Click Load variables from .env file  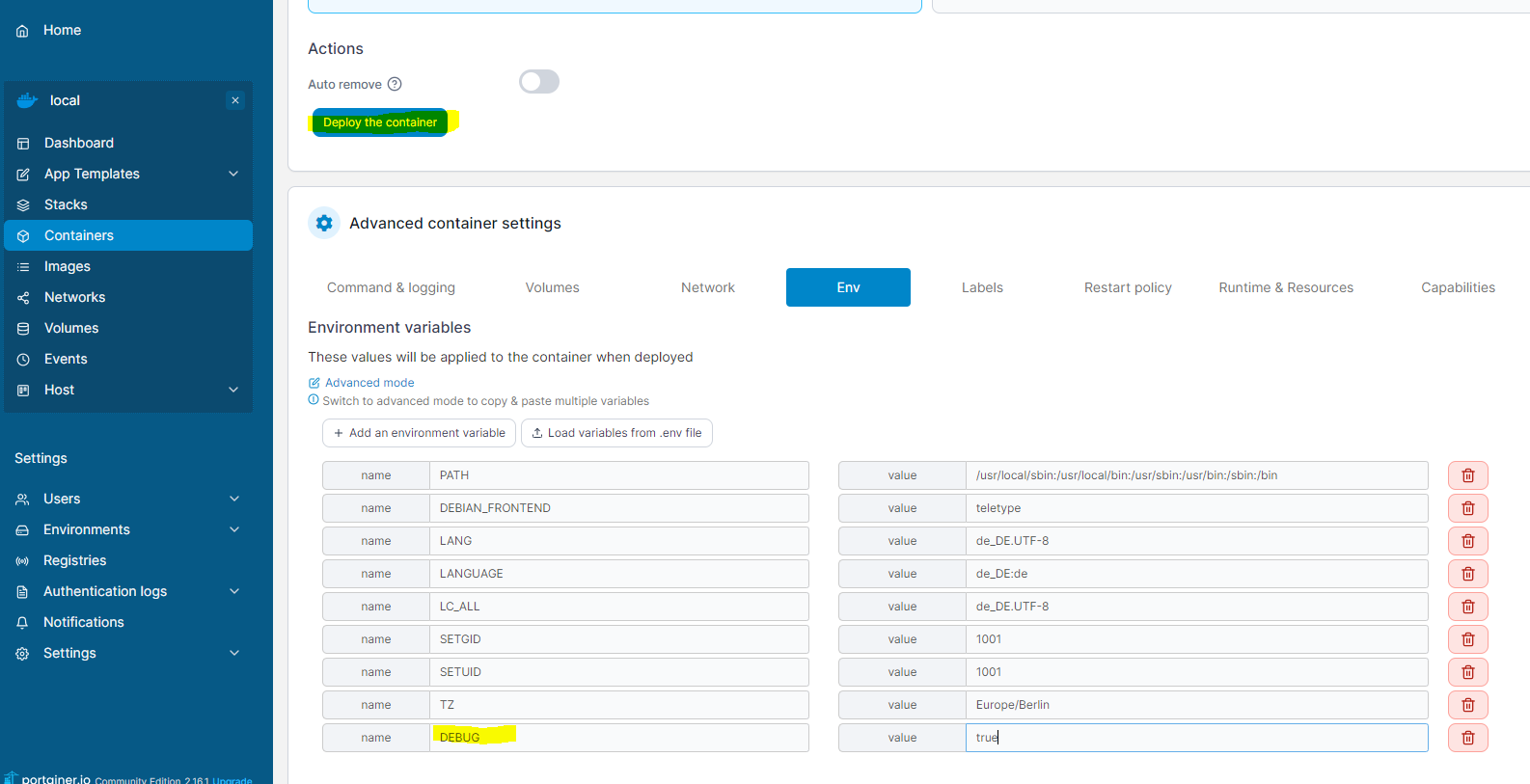pyautogui.click(x=616, y=433)
